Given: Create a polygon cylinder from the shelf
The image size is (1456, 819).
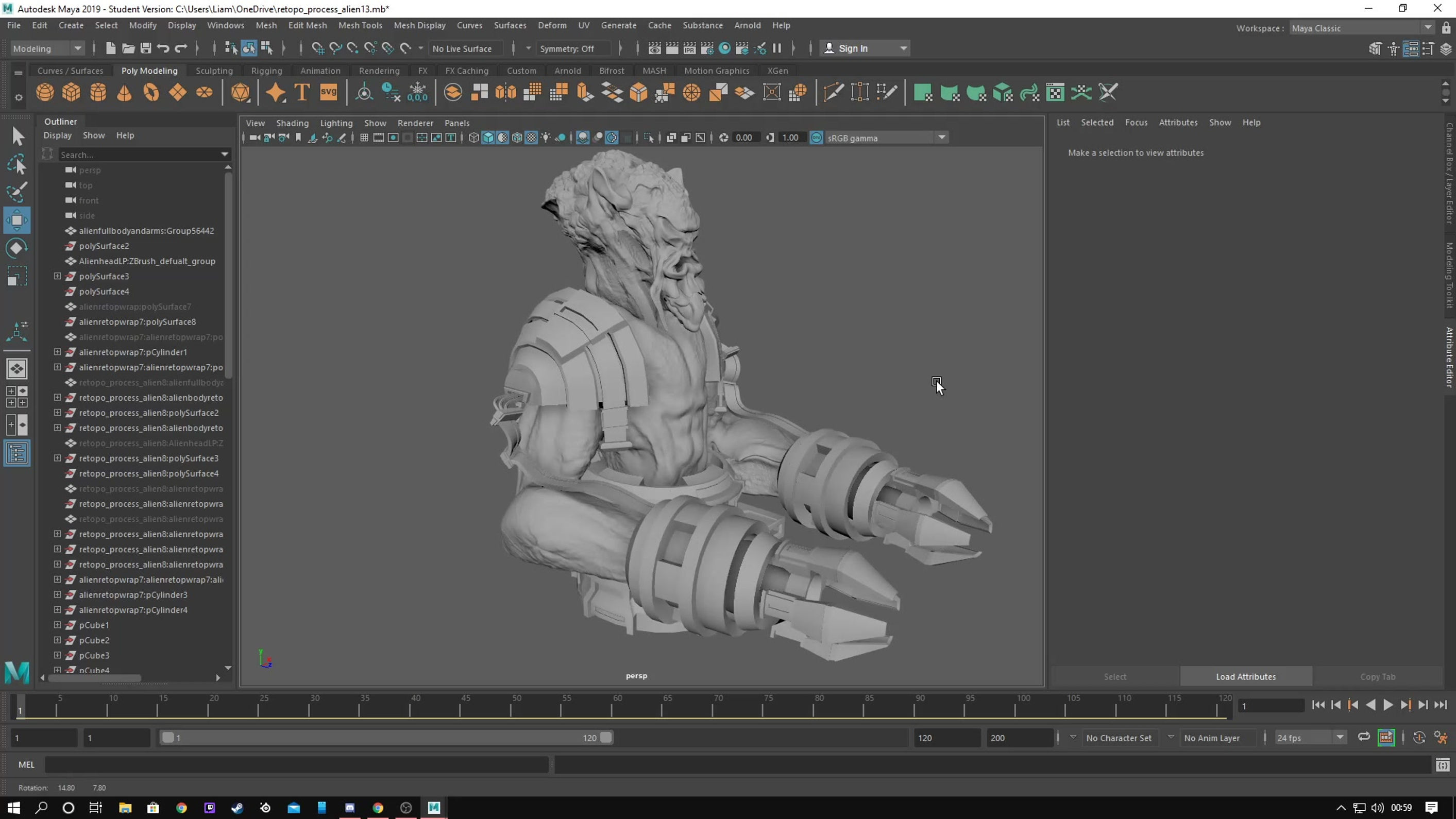Looking at the screenshot, I should tap(98, 92).
